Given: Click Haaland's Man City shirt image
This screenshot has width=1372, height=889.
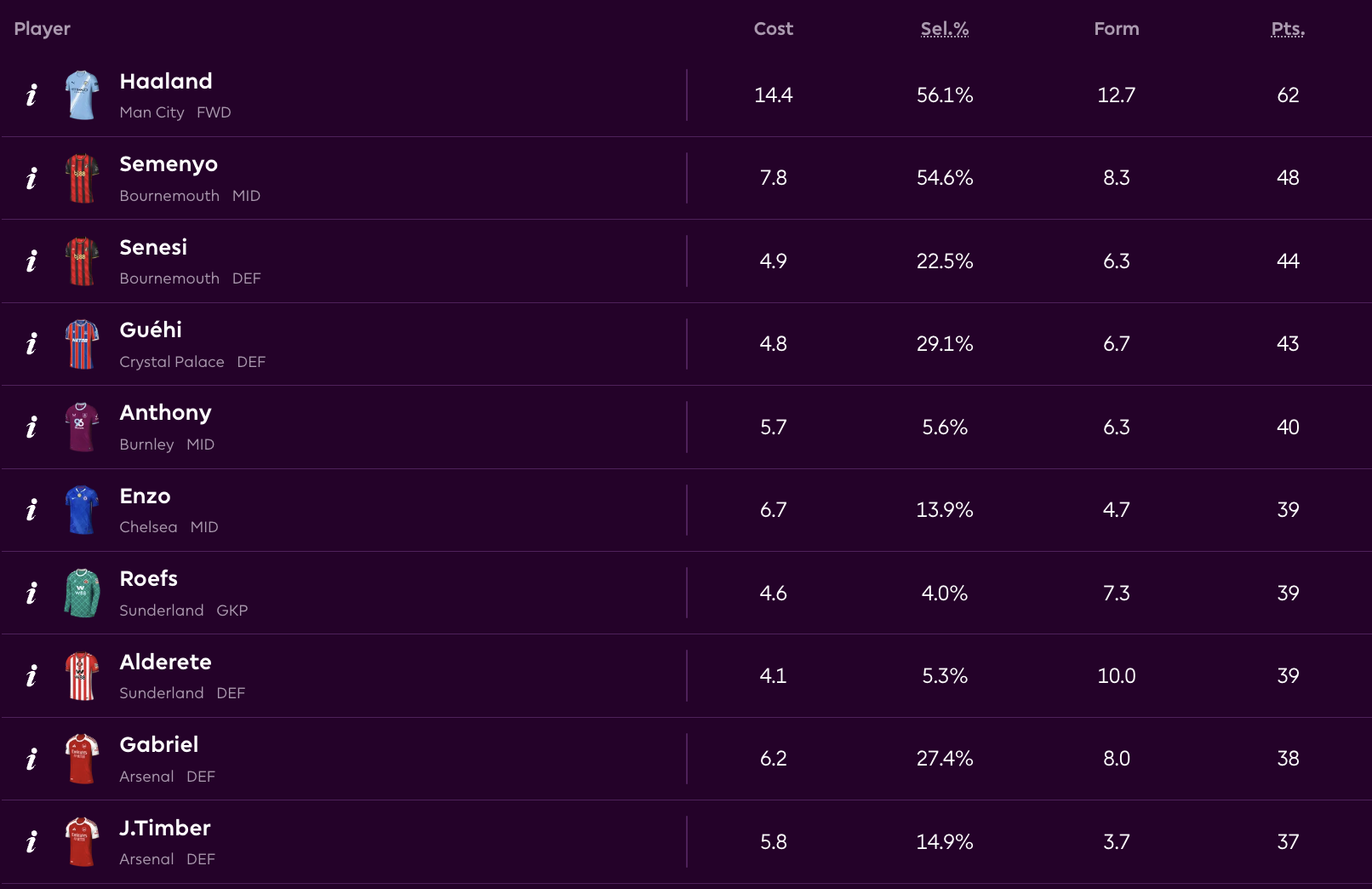Looking at the screenshot, I should (82, 95).
